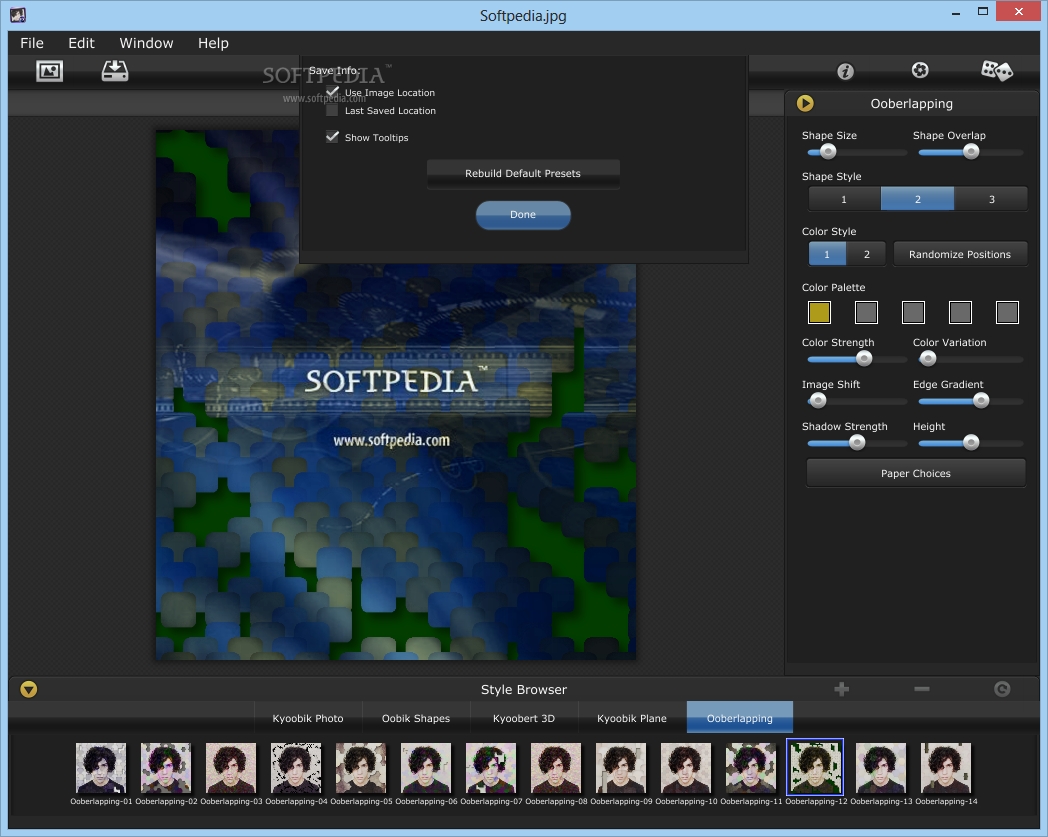Open the info icon in top toolbar
Viewport: 1048px width, 837px height.
coord(845,71)
